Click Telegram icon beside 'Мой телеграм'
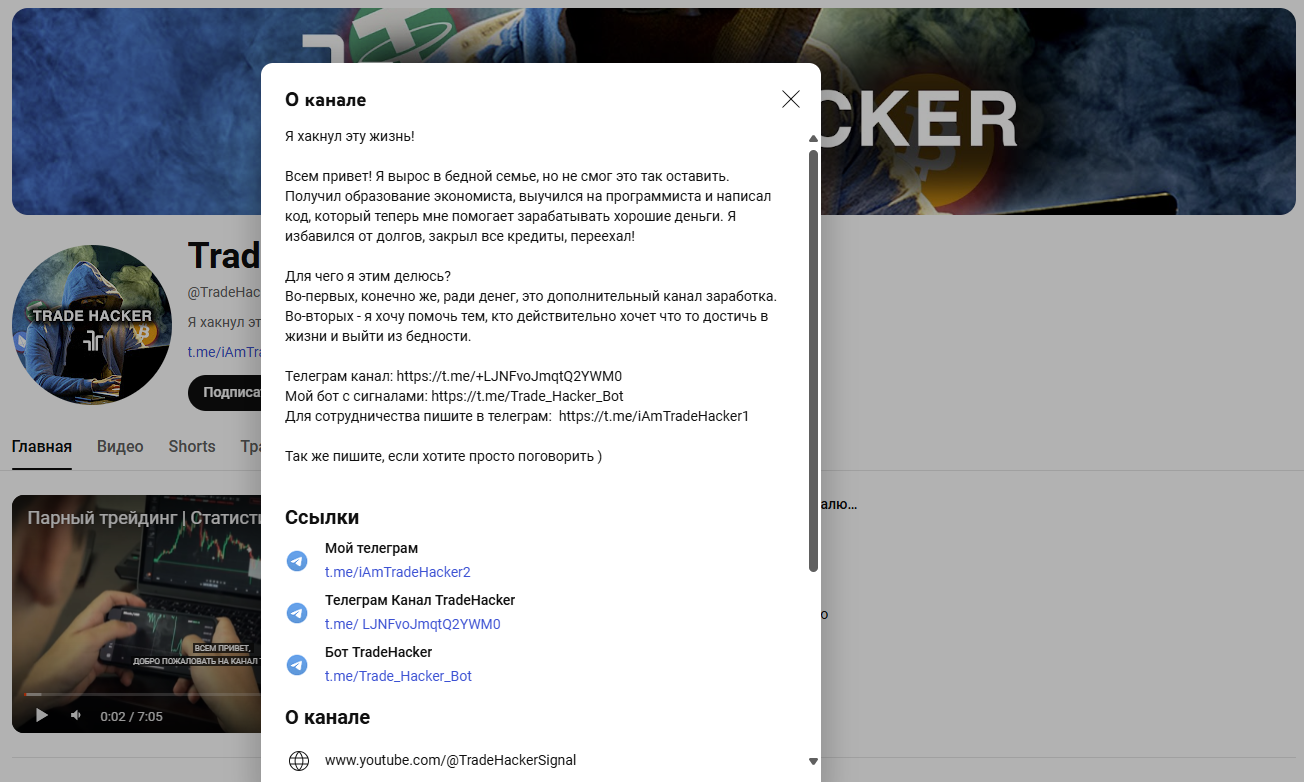Image resolution: width=1304 pixels, height=782 pixels. [297, 561]
